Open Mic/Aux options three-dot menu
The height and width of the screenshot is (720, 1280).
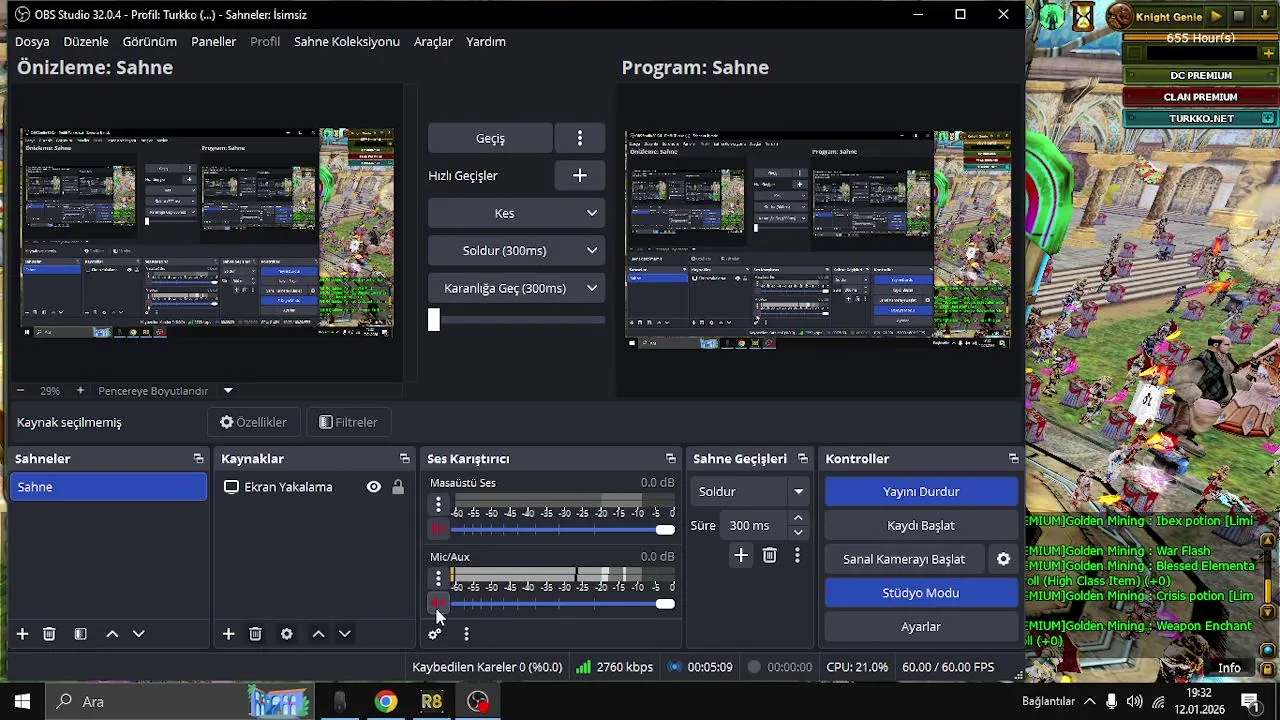[438, 579]
